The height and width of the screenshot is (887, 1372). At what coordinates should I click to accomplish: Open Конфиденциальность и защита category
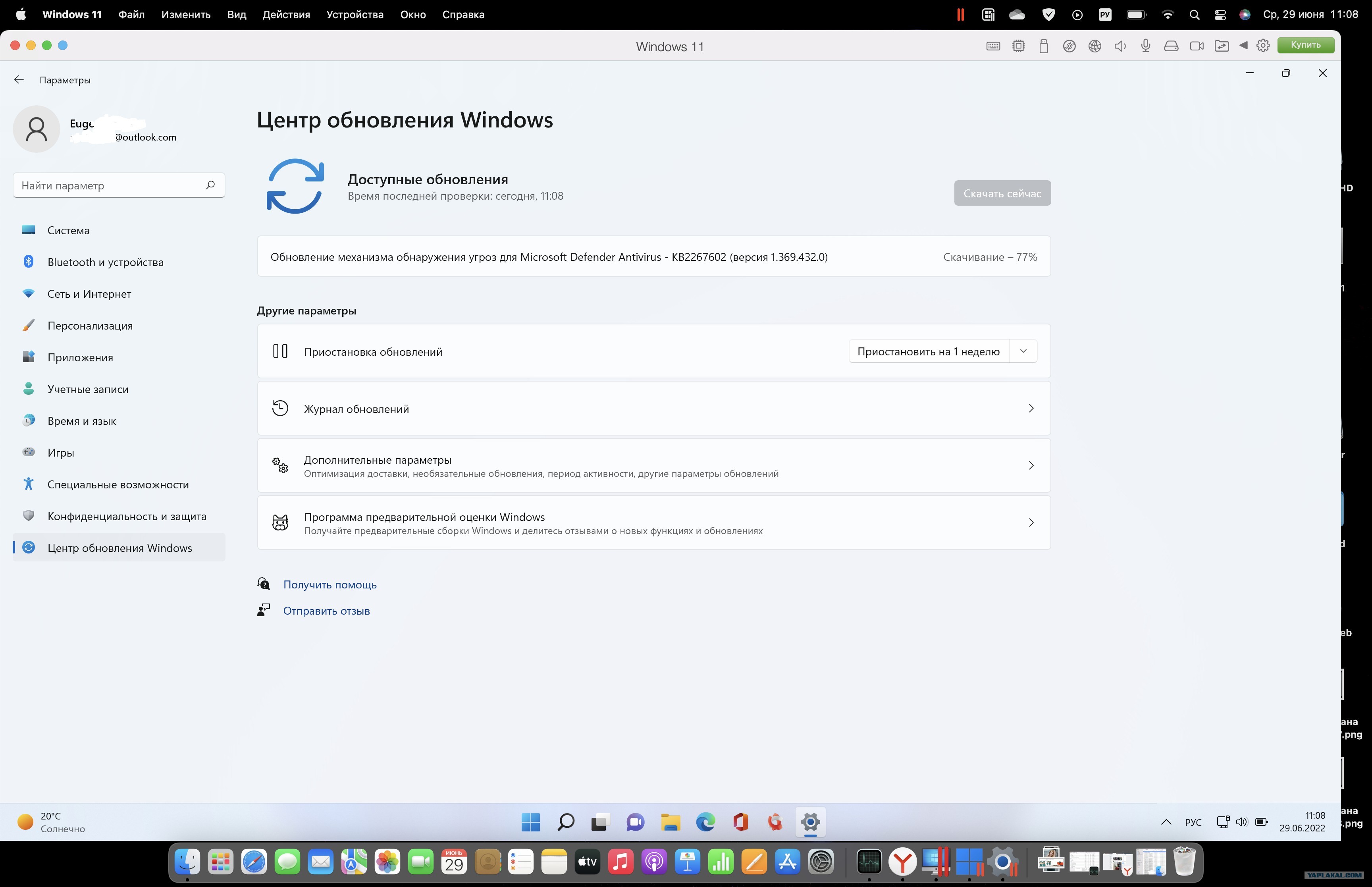pos(119,516)
